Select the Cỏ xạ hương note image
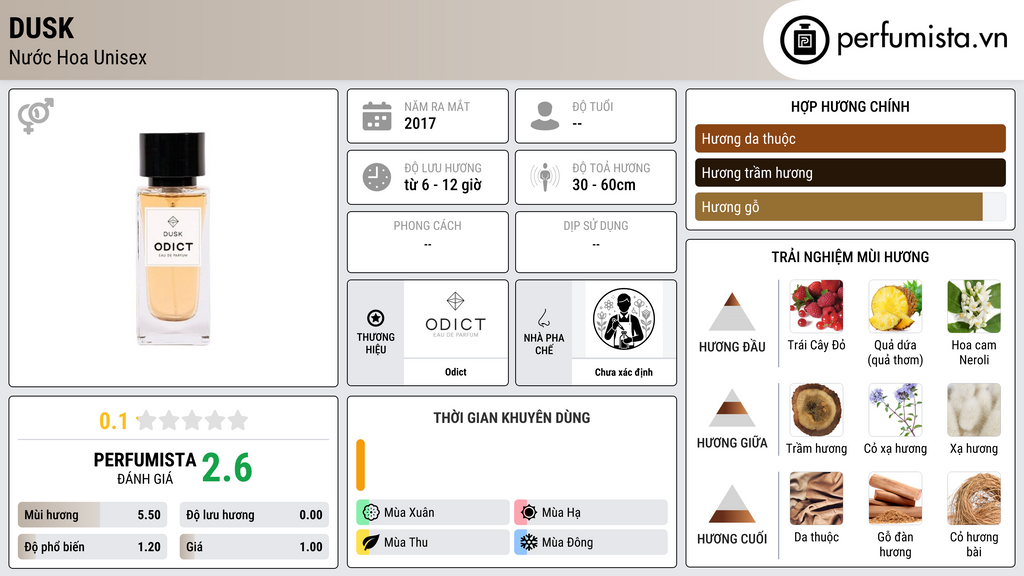1024x576 pixels. [895, 410]
